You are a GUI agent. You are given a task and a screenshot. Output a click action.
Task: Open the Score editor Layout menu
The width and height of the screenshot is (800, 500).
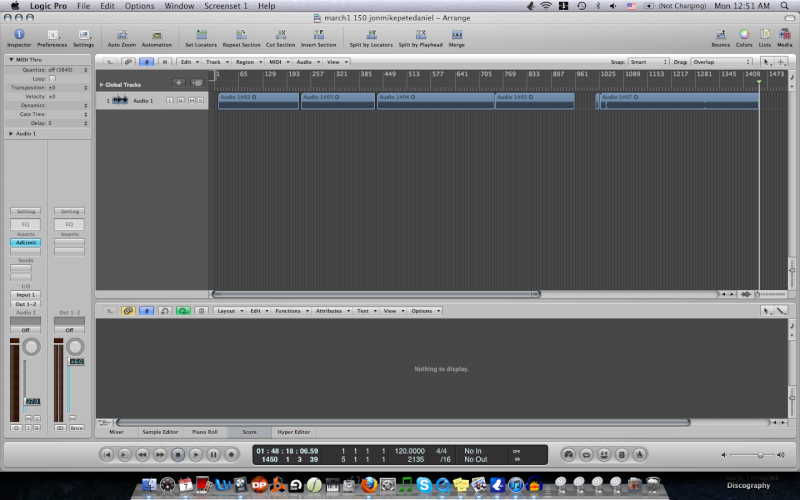pyautogui.click(x=229, y=311)
